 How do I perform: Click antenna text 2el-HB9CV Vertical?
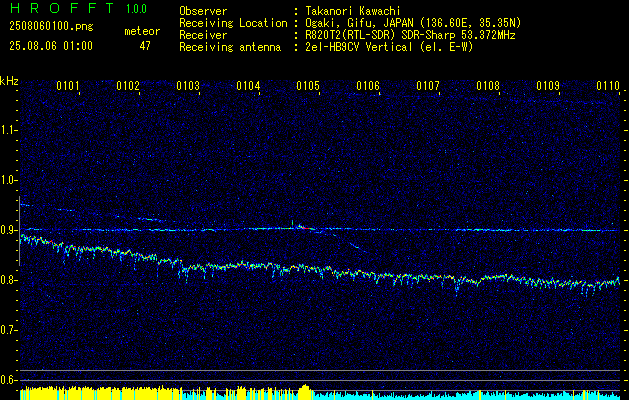359,47
